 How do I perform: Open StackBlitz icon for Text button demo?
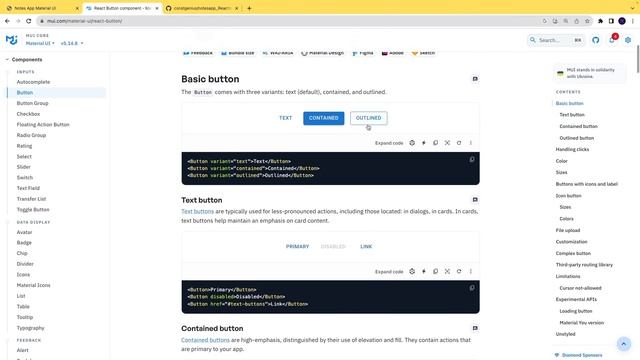coord(424,271)
